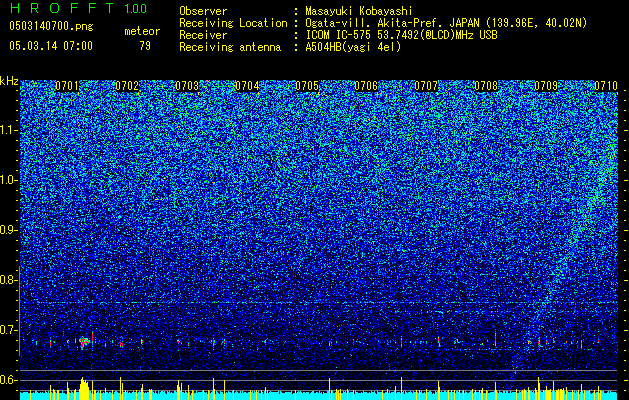
Task: Click the 0709 time marker
Action: tap(546, 86)
